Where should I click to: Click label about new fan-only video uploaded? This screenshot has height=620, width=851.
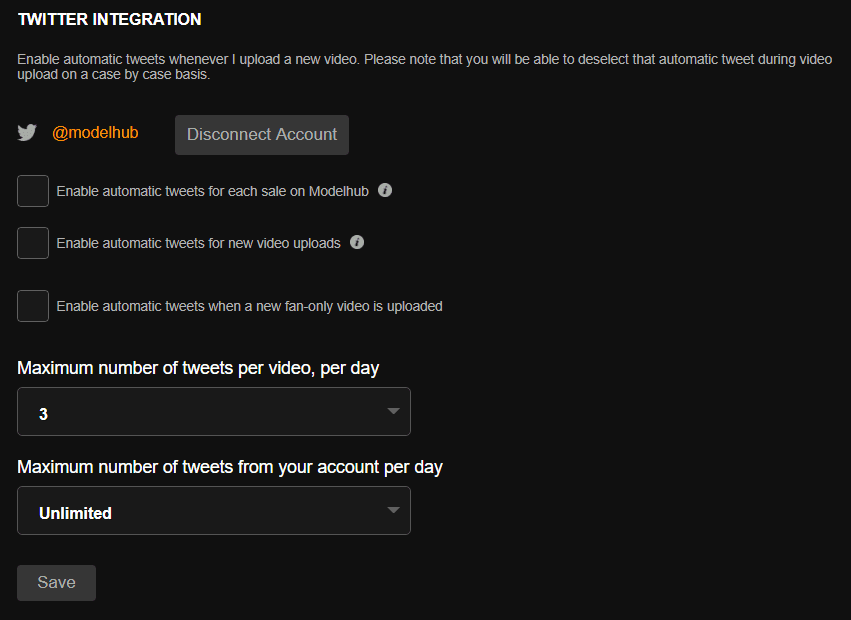coord(249,306)
